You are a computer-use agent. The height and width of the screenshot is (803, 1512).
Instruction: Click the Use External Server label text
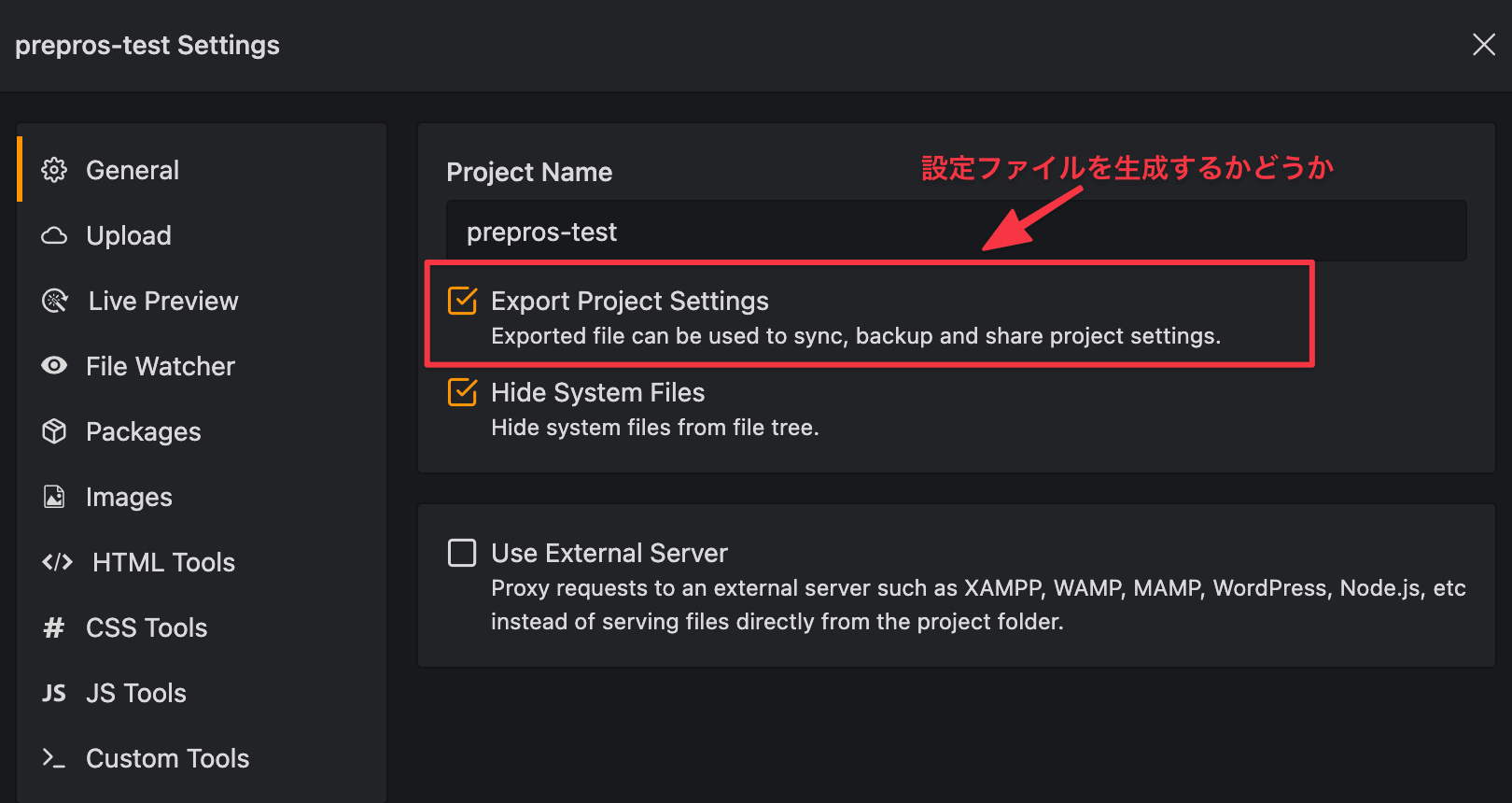(x=609, y=553)
